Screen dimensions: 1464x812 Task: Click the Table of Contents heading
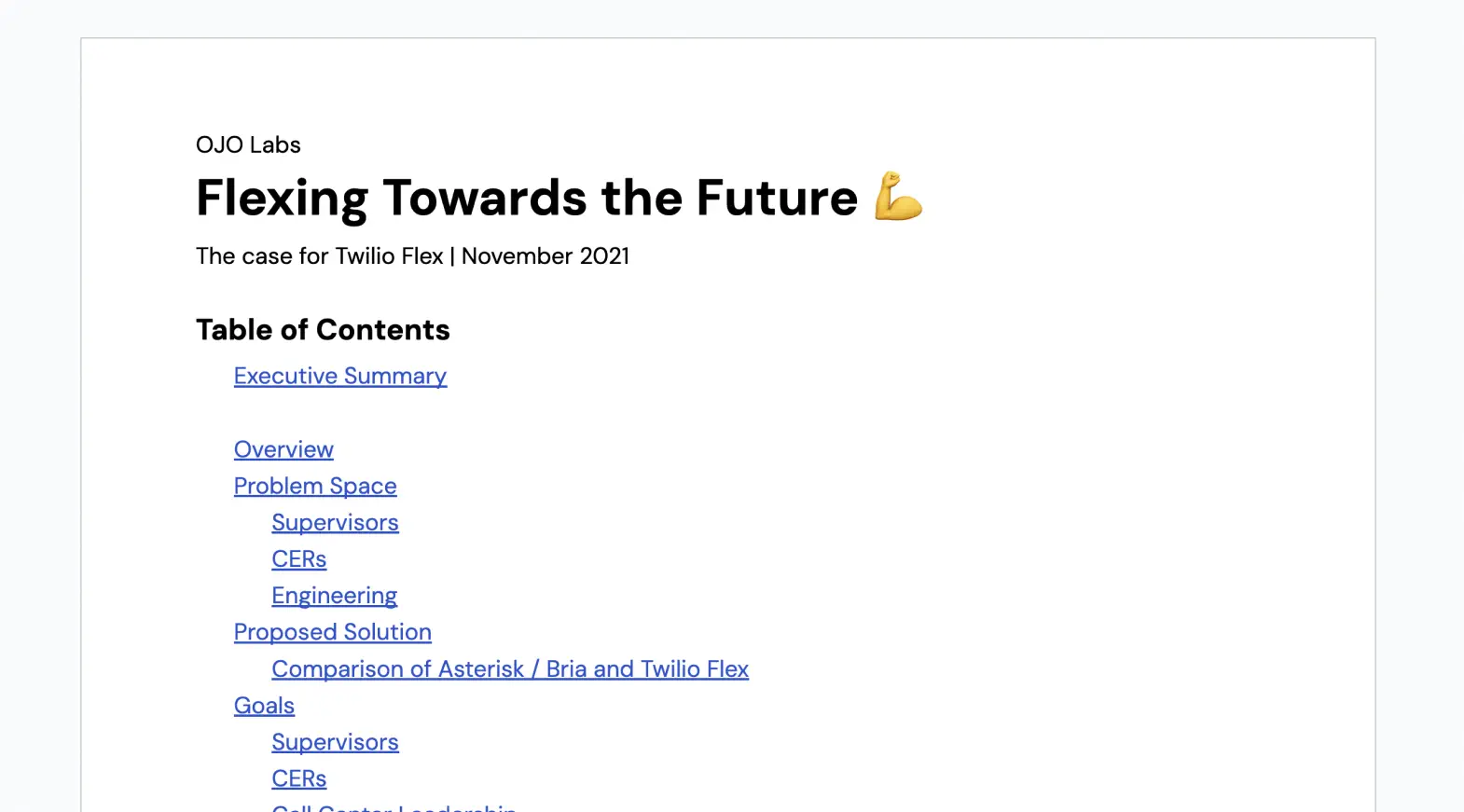(x=323, y=330)
